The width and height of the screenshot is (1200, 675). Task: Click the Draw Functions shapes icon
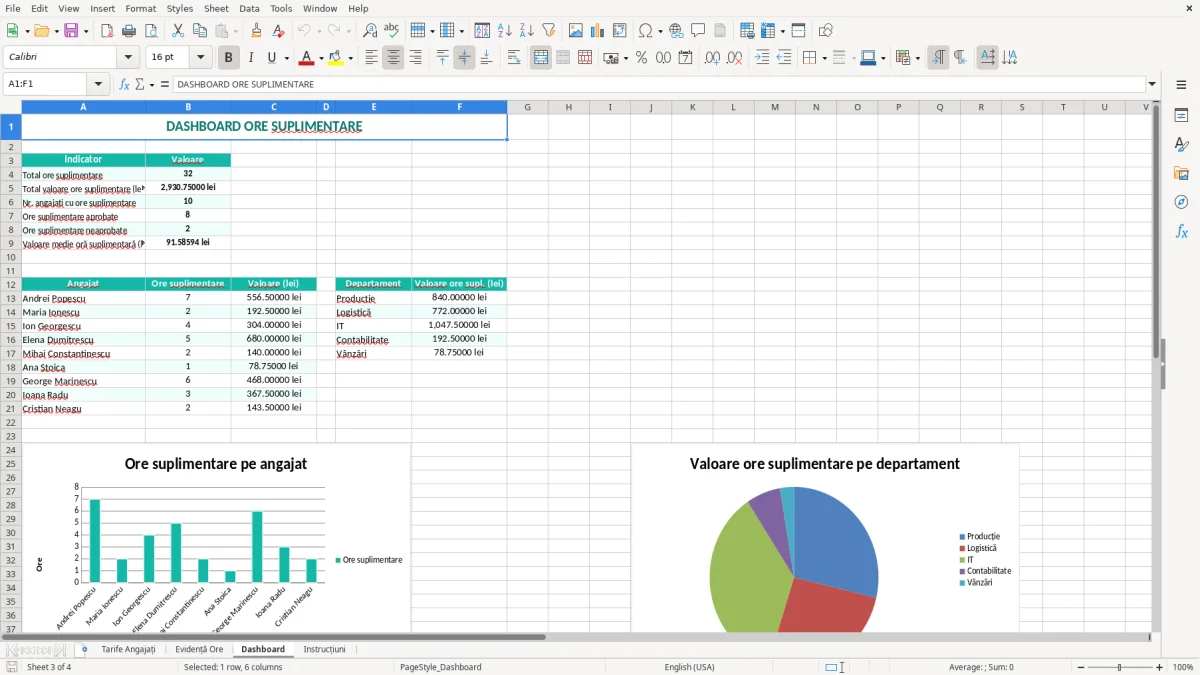click(x=826, y=31)
